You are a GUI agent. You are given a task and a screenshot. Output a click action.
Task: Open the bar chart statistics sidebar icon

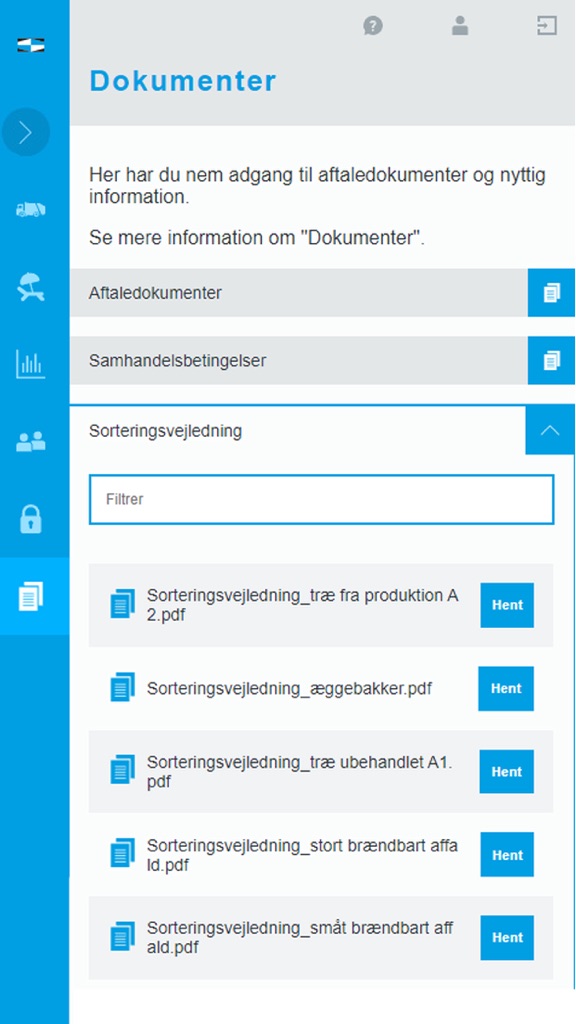(31, 364)
